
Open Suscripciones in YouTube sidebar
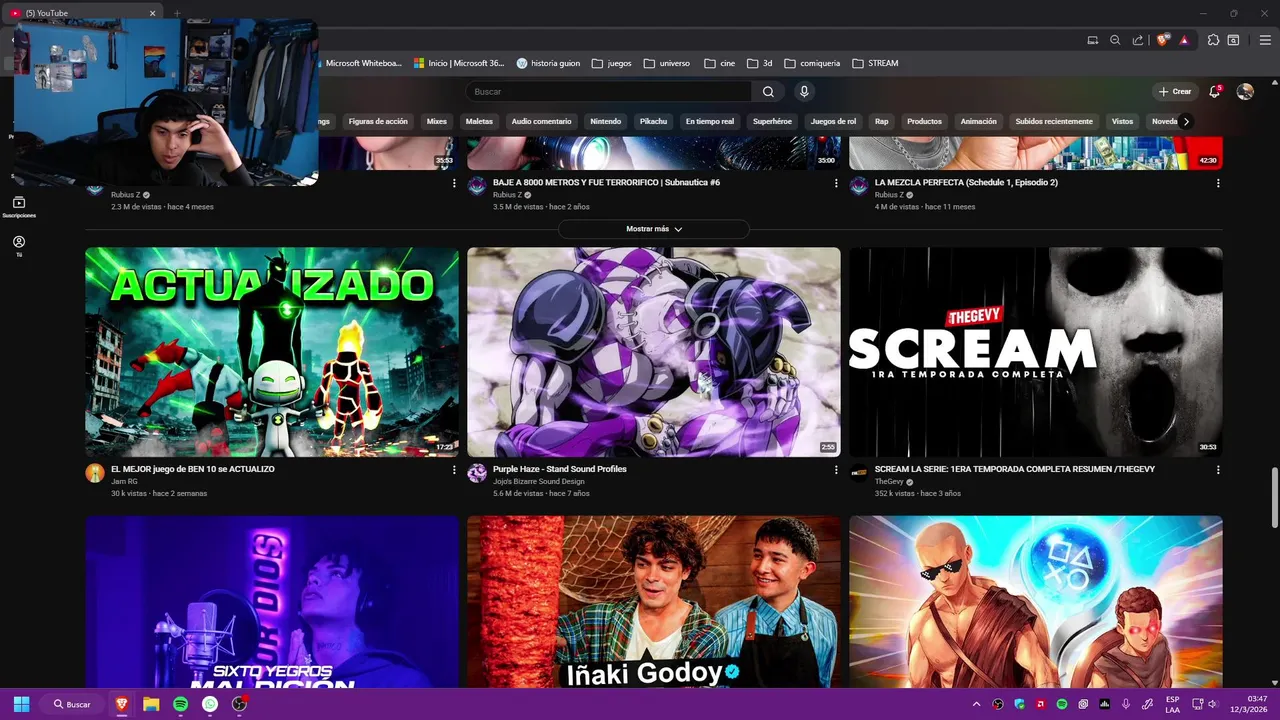(x=19, y=207)
